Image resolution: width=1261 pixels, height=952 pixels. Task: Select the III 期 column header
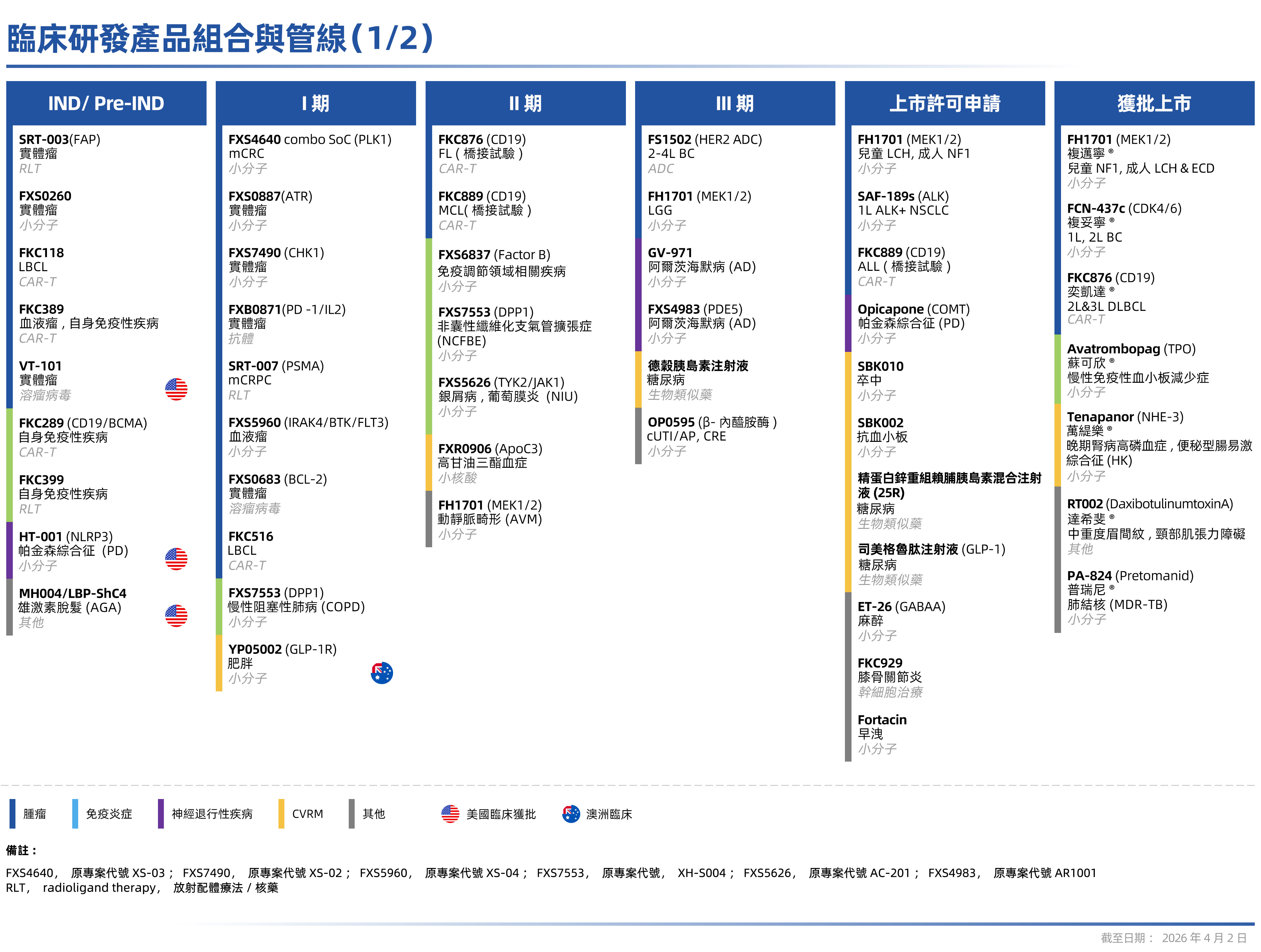point(735,103)
